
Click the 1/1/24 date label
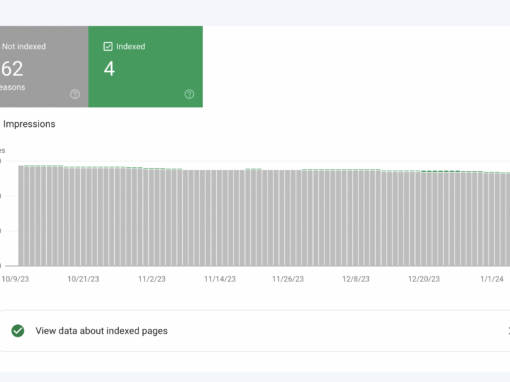pos(492,279)
